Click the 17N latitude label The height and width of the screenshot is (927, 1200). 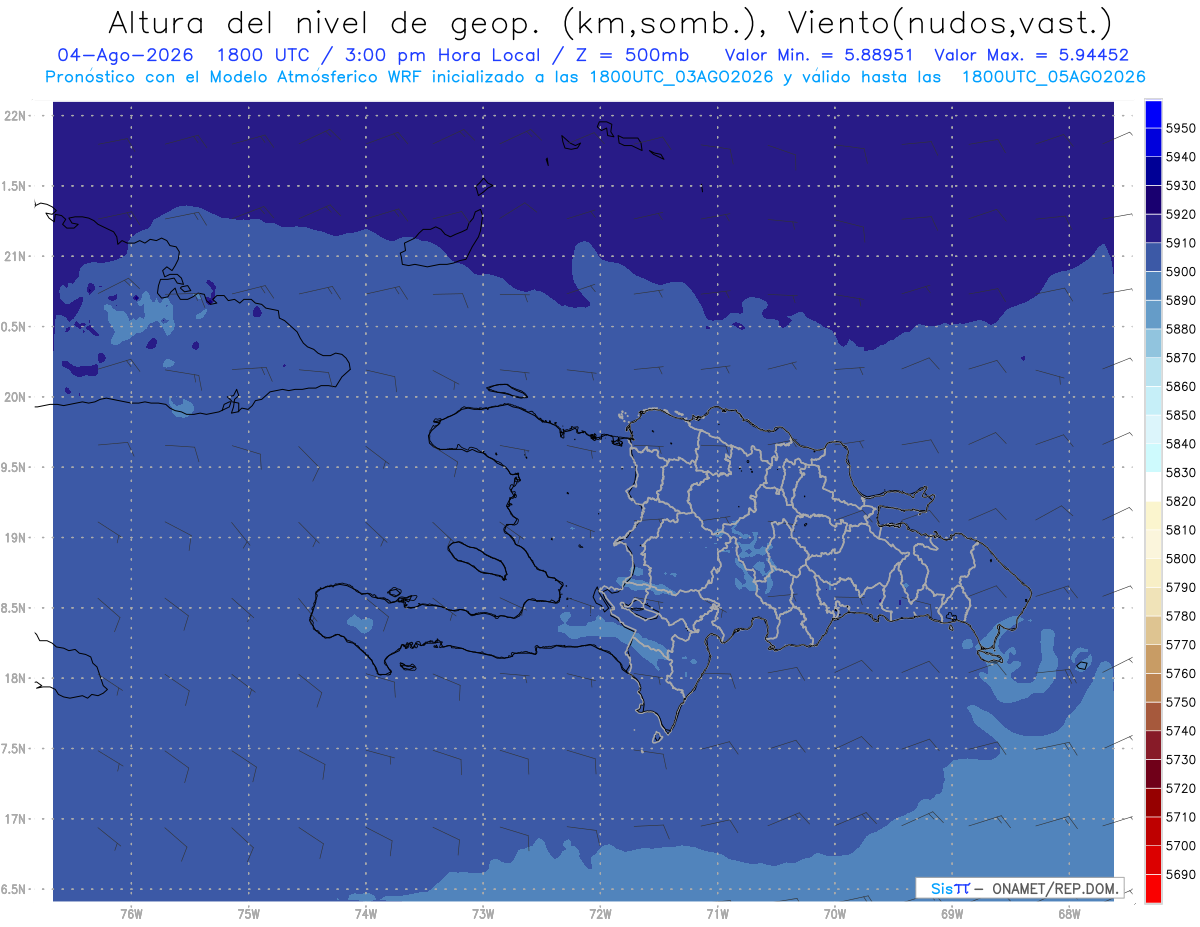coord(17,819)
